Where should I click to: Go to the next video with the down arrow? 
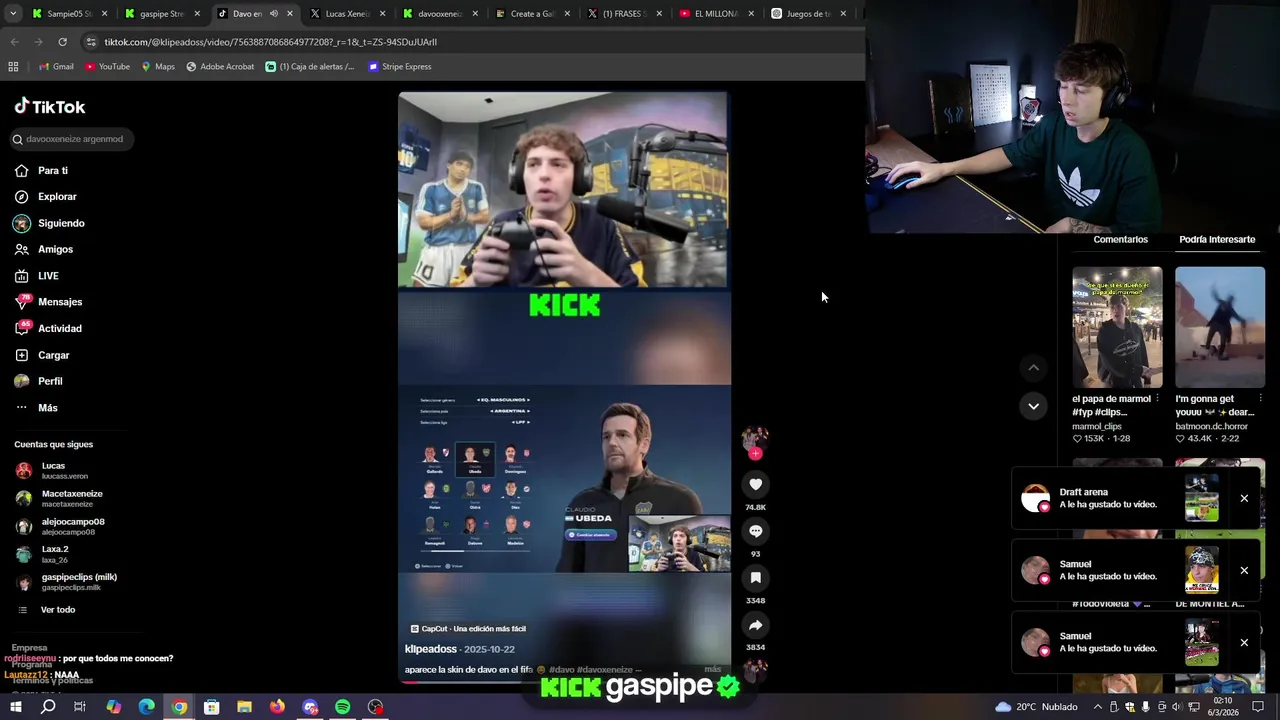tap(1033, 406)
